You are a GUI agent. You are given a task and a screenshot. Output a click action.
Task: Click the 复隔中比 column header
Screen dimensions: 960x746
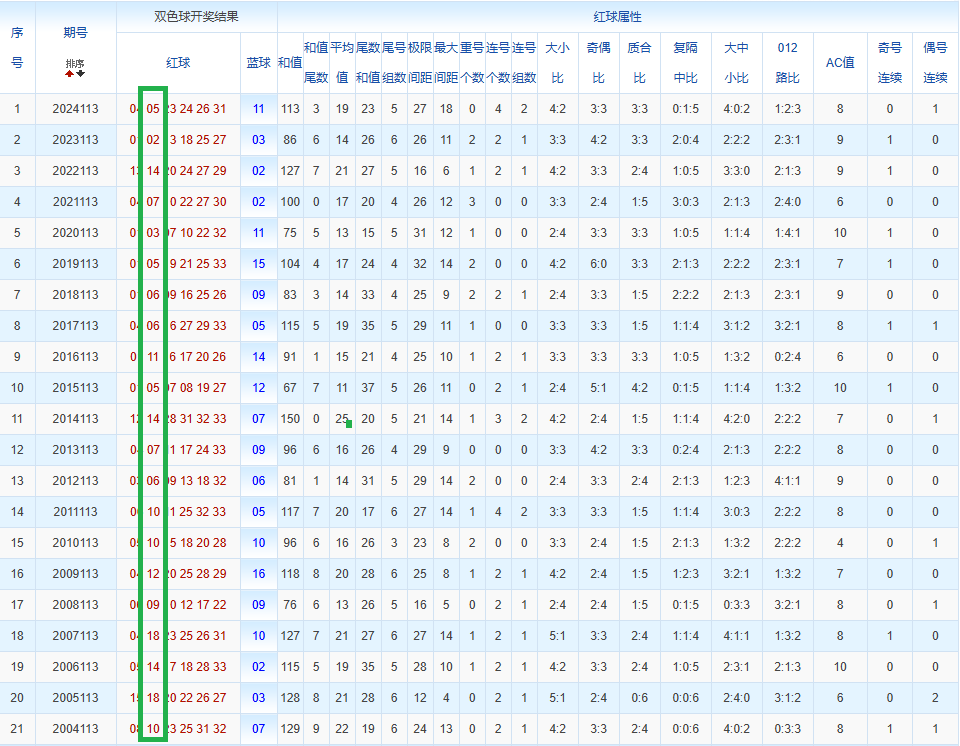(686, 62)
